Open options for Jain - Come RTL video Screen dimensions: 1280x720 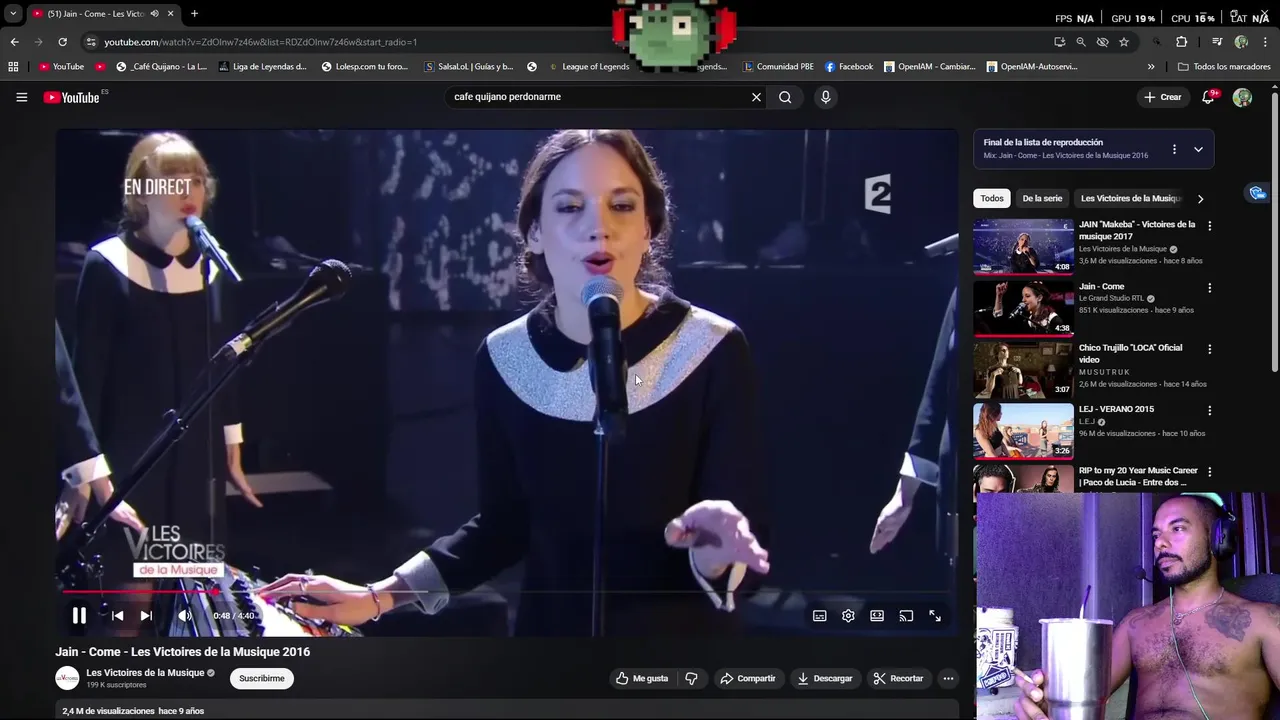(x=1209, y=288)
